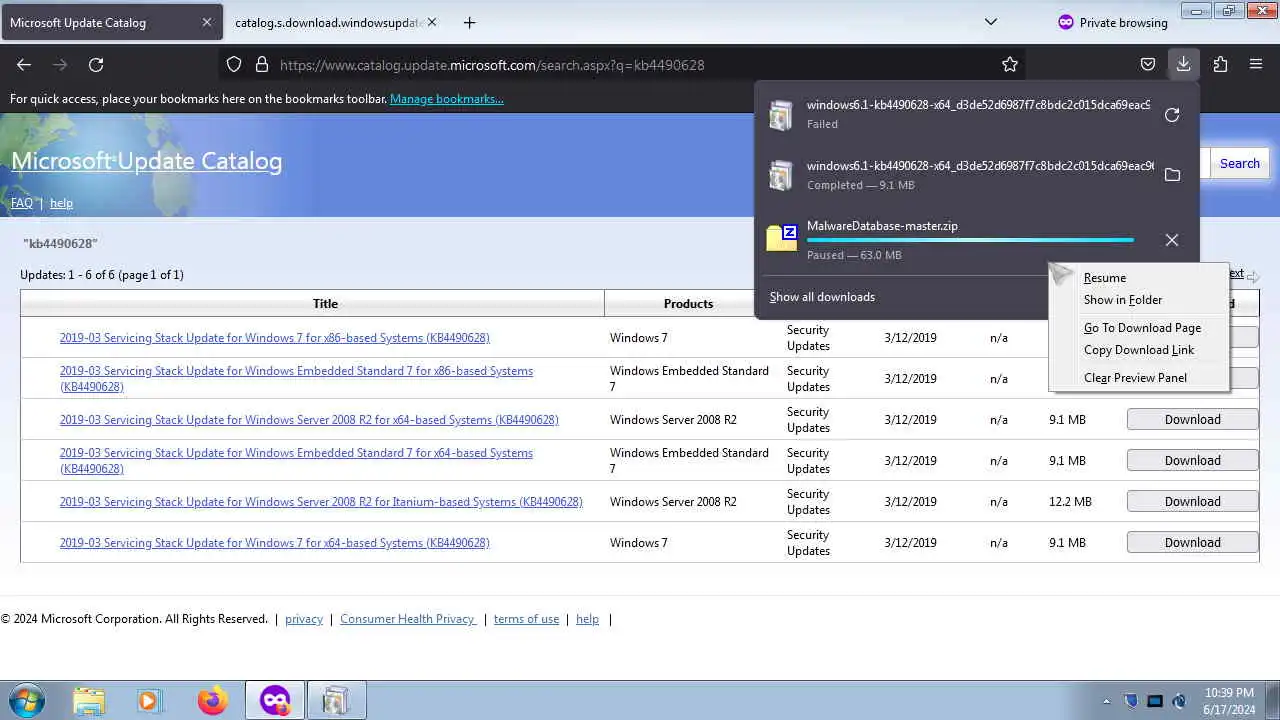
Task: Open Itanium-based Server 2008 R2 update link
Action: coord(321,502)
